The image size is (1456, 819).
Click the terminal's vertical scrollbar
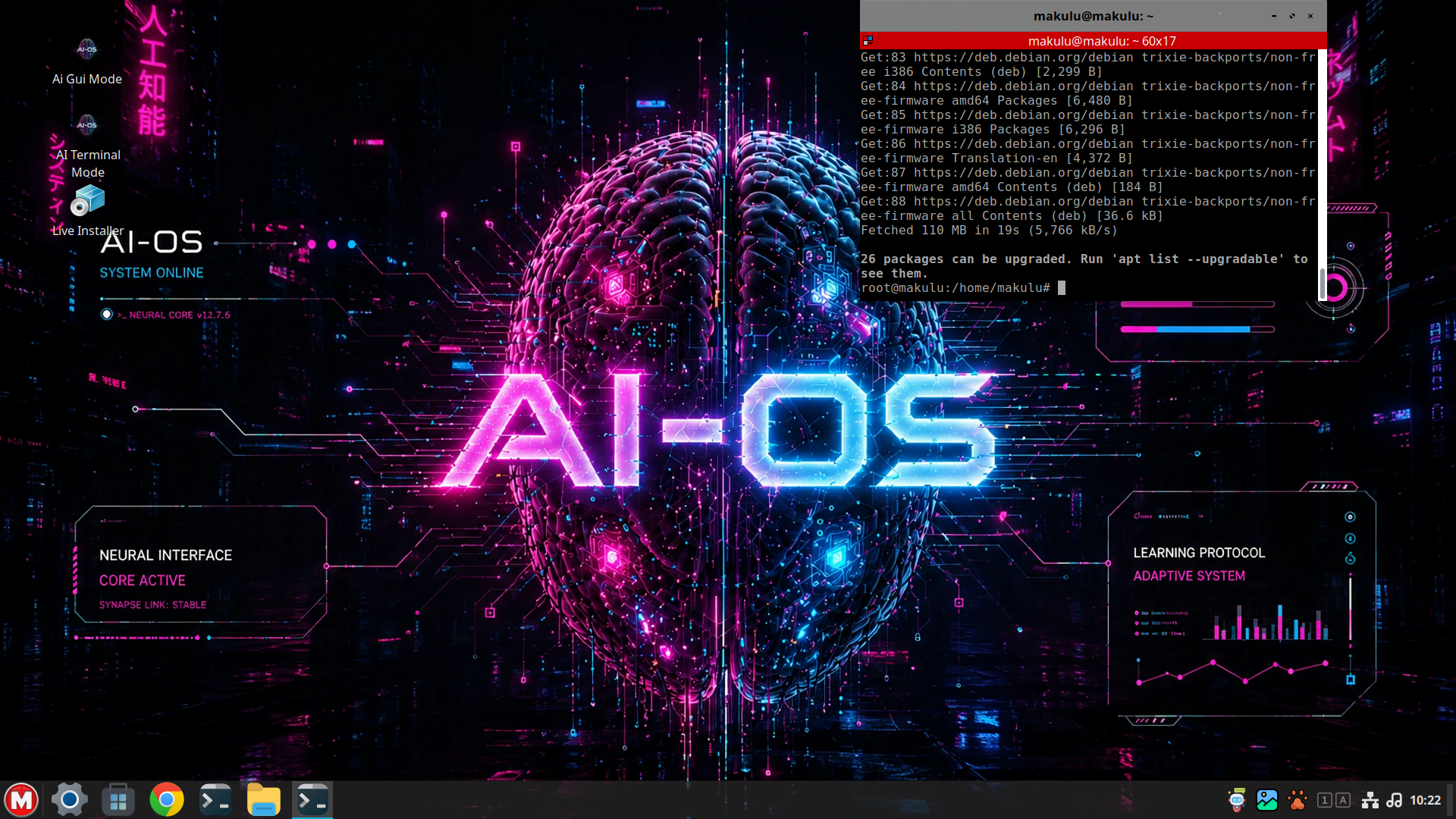tap(1323, 174)
